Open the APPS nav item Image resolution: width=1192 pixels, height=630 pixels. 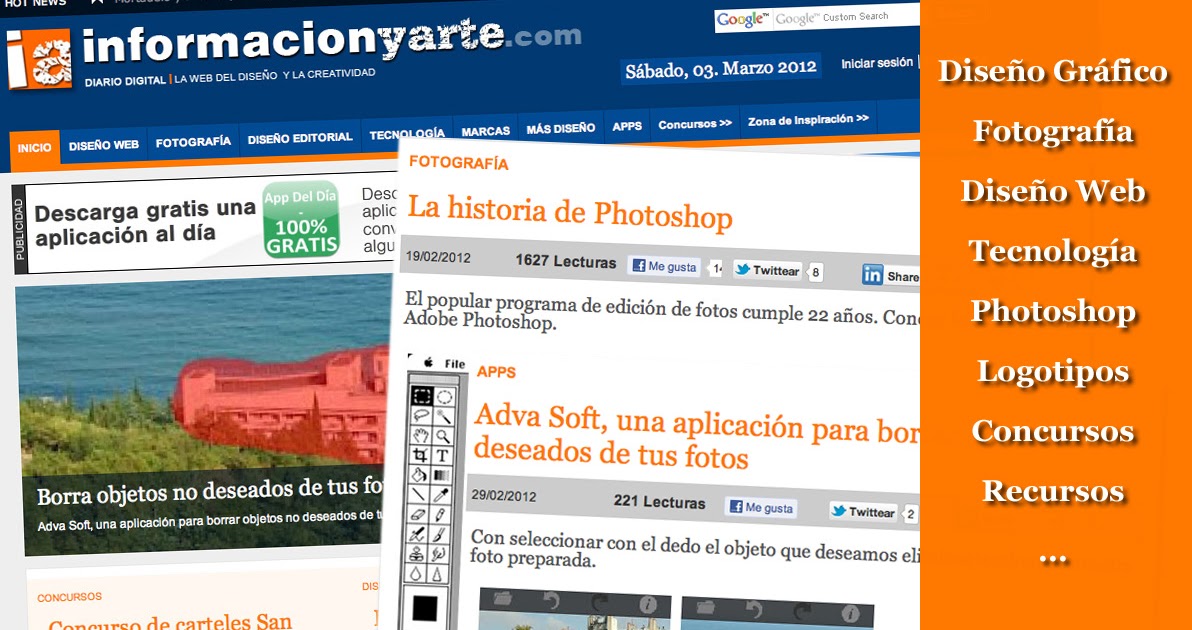coord(627,126)
